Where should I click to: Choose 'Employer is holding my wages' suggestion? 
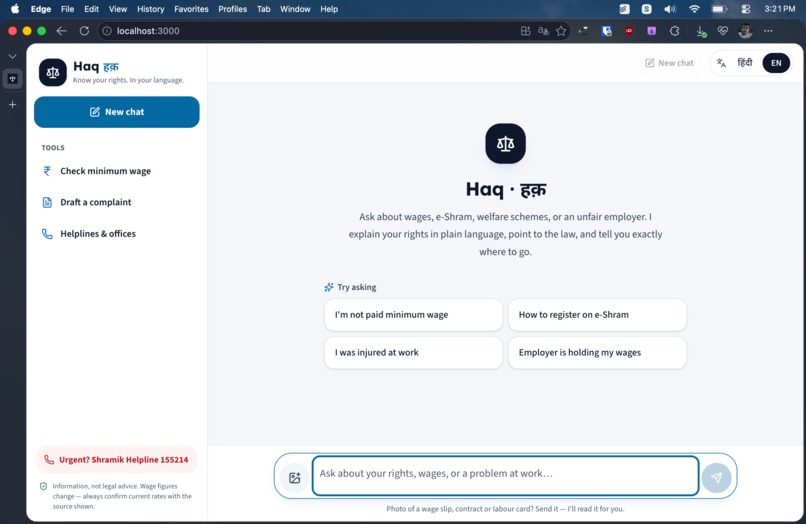coord(597,353)
